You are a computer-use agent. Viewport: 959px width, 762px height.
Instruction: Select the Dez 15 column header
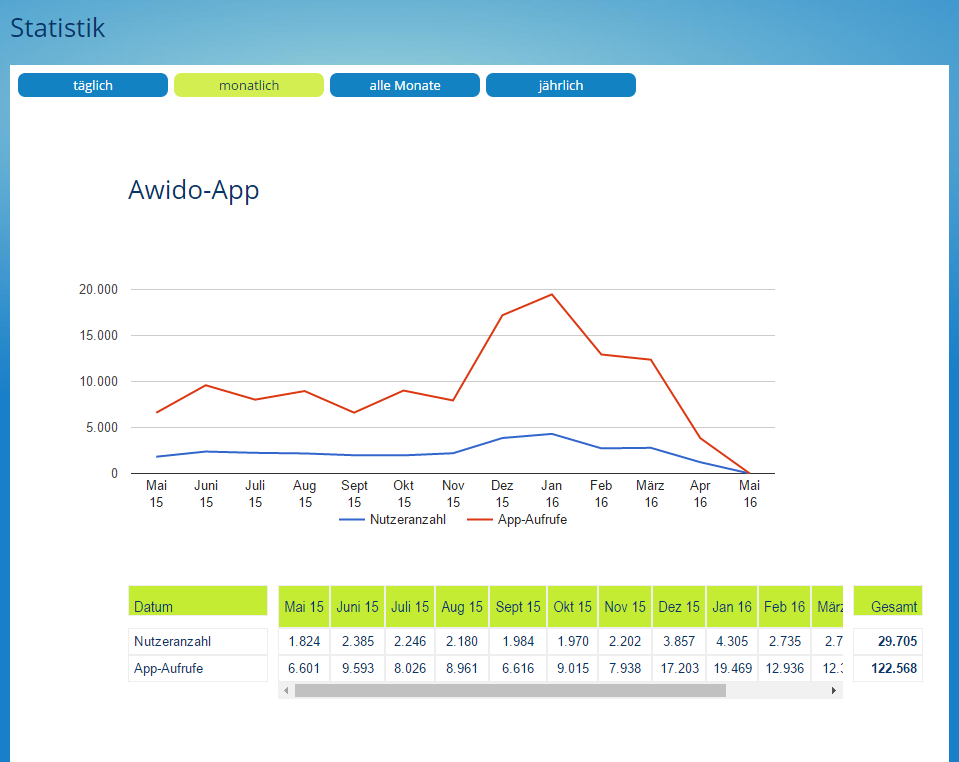pos(679,607)
